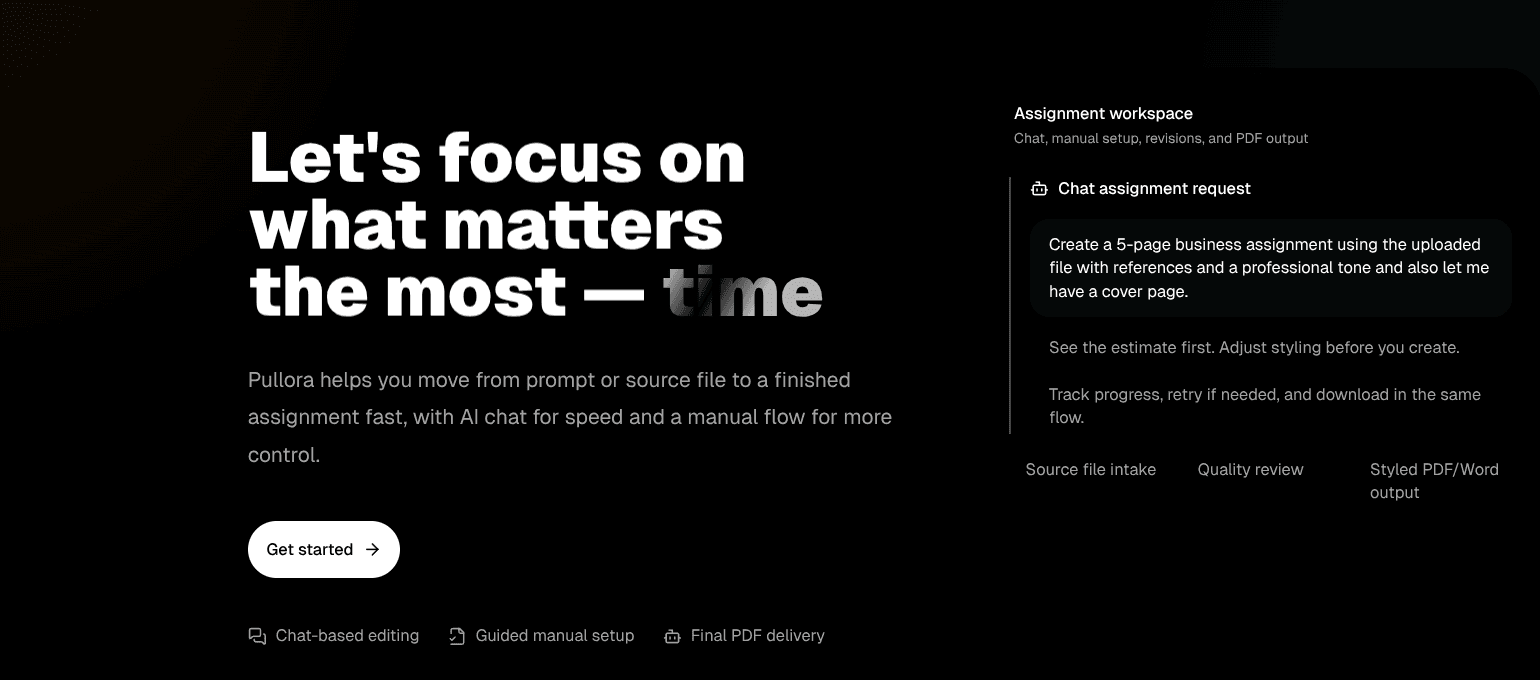This screenshot has width=1540, height=680.
Task: Select the Final PDF delivery label
Action: (x=757, y=636)
